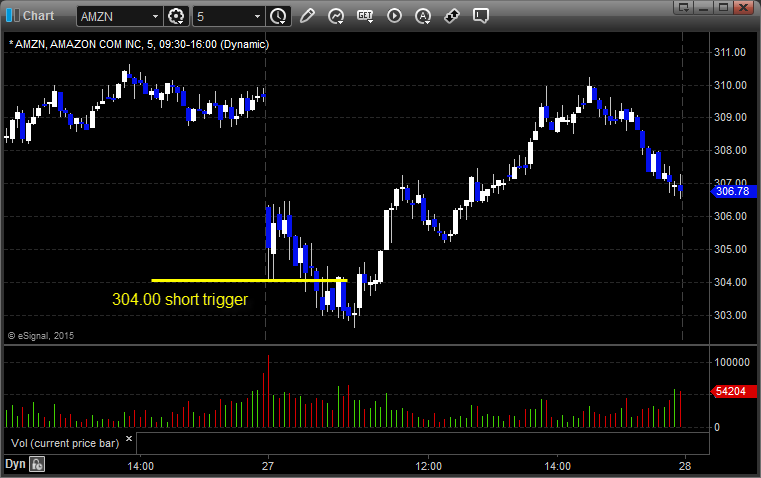Viewport: 761px width, 478px height.
Task: Click the AMZN, AMAZON COM INC chart title text
Action: click(x=139, y=44)
